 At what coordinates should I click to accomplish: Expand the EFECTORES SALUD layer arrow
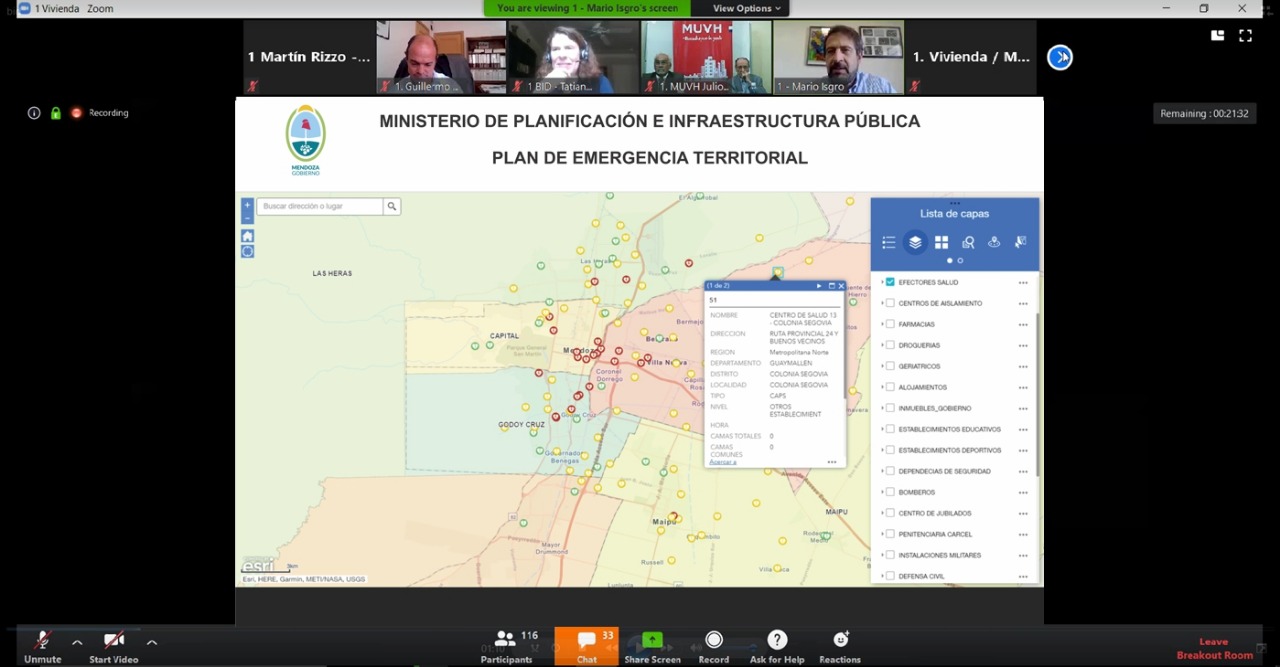pyautogui.click(x=881, y=282)
